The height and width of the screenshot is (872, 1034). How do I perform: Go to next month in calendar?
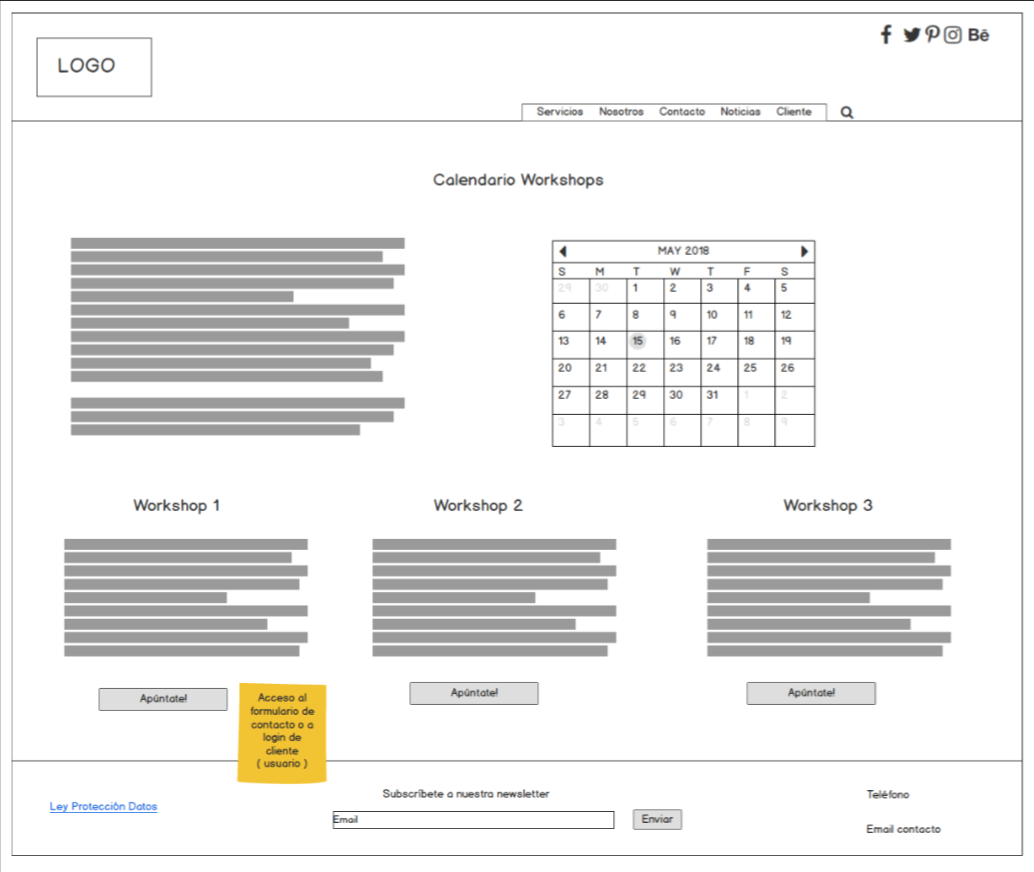point(804,251)
